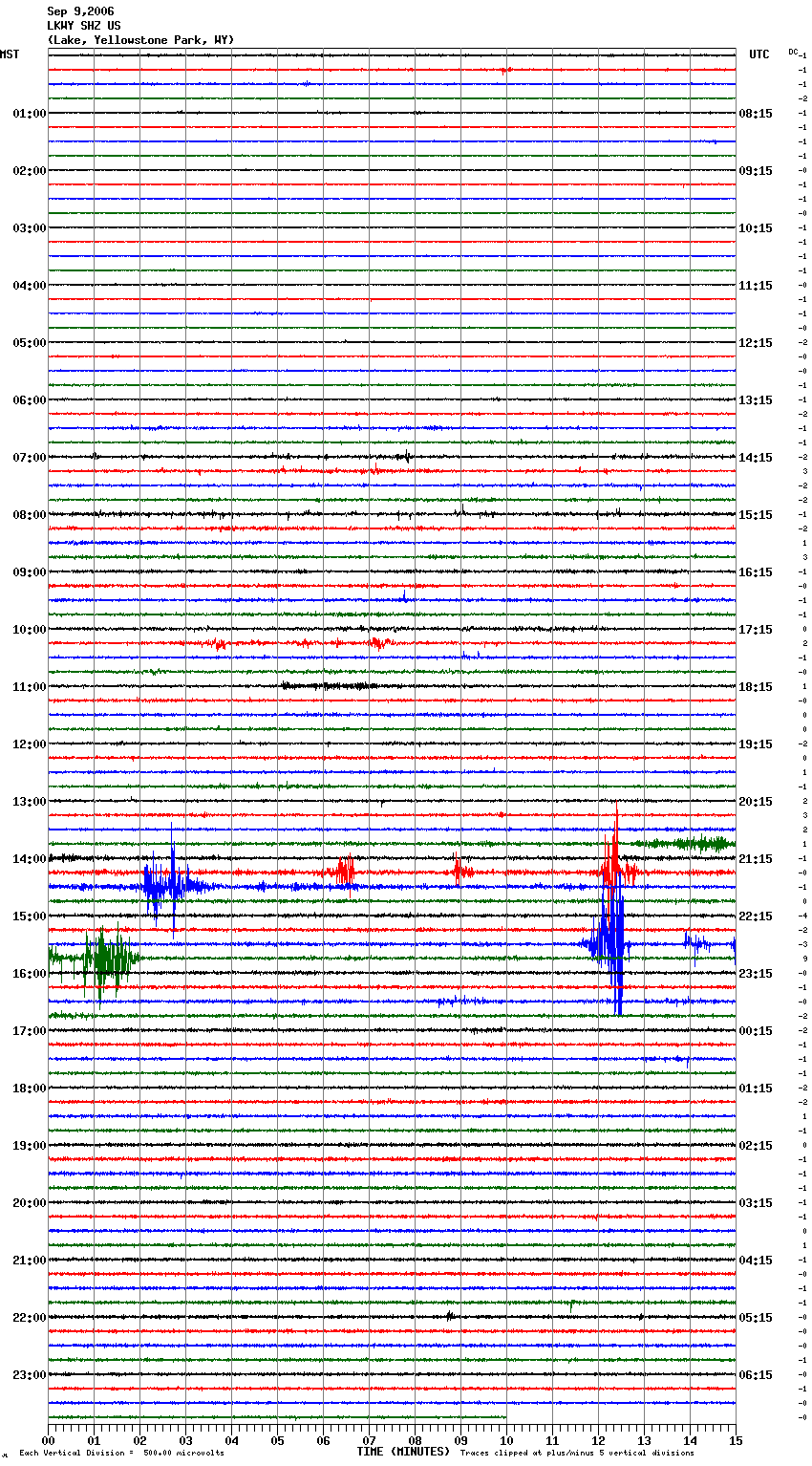Click the 12:15 UTC time label
The image size is (812, 1466).
click(x=756, y=343)
